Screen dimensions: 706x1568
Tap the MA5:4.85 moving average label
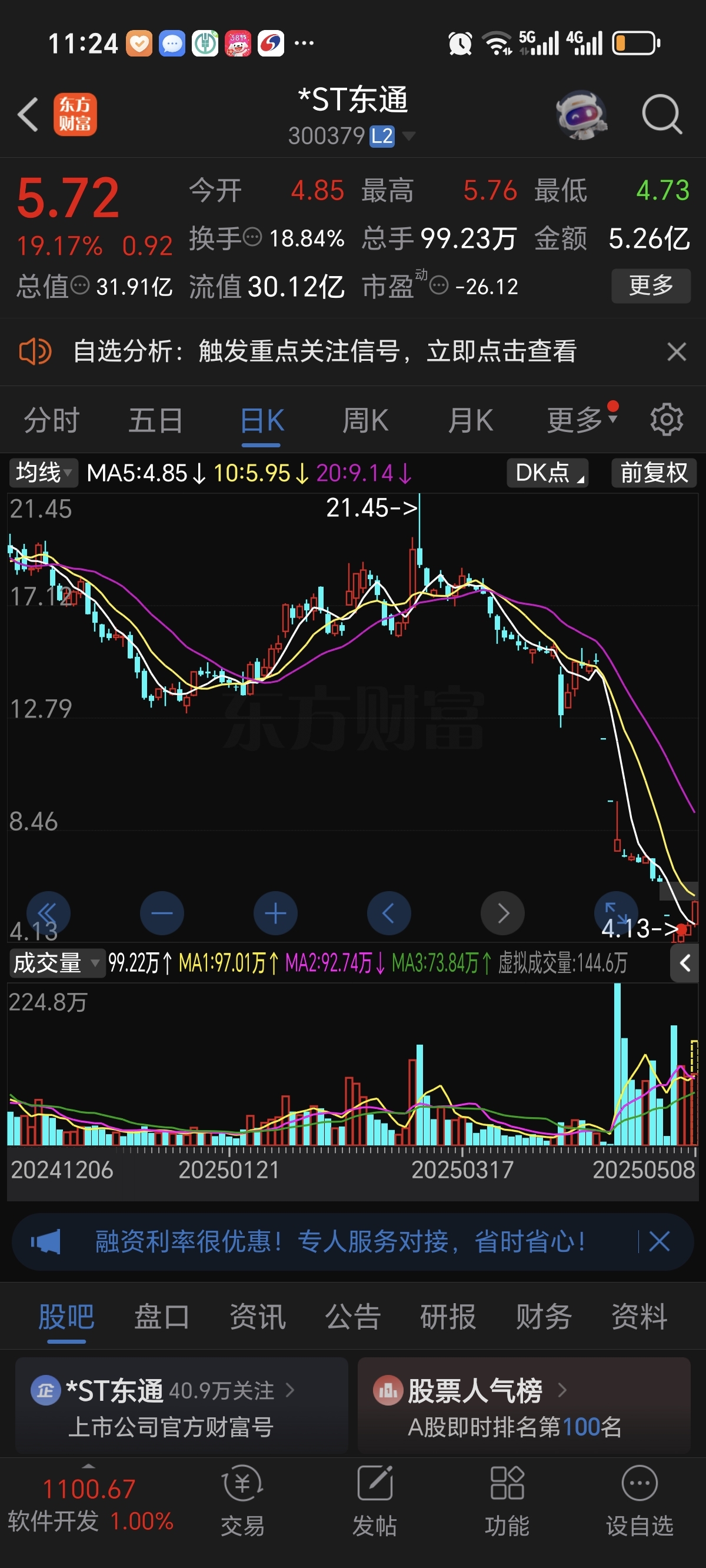click(146, 473)
